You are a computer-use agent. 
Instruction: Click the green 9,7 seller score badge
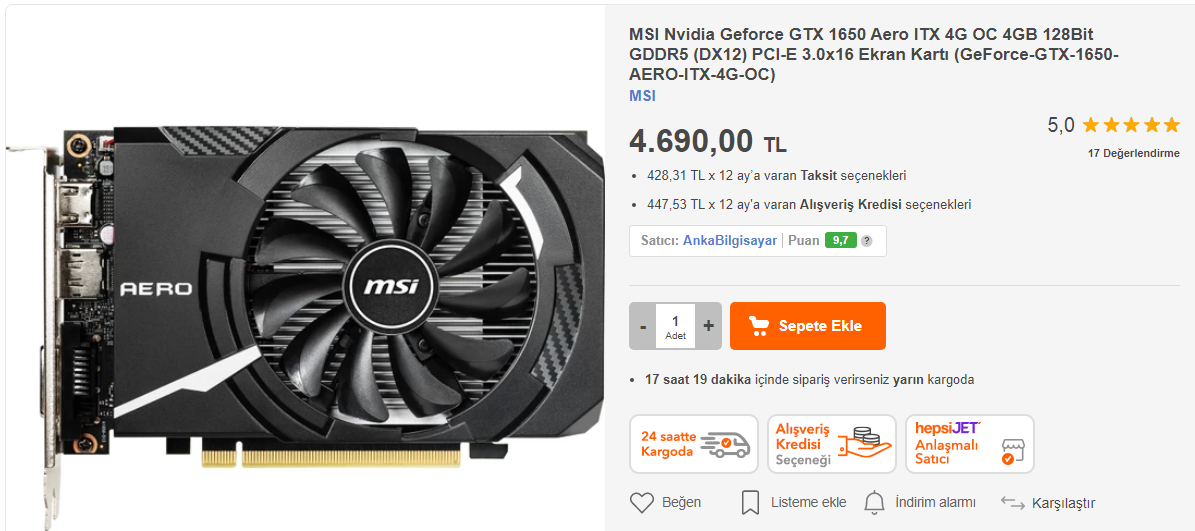pyautogui.click(x=841, y=241)
